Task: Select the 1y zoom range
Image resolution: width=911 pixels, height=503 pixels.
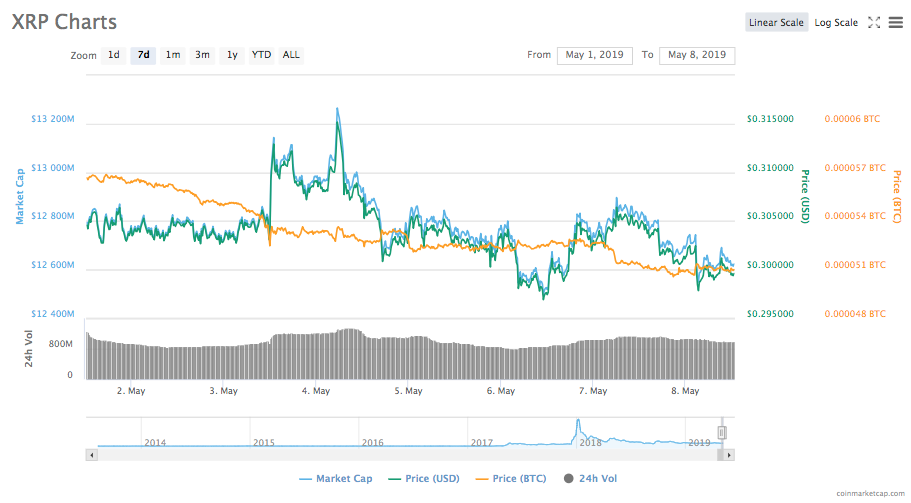Action: coord(232,55)
